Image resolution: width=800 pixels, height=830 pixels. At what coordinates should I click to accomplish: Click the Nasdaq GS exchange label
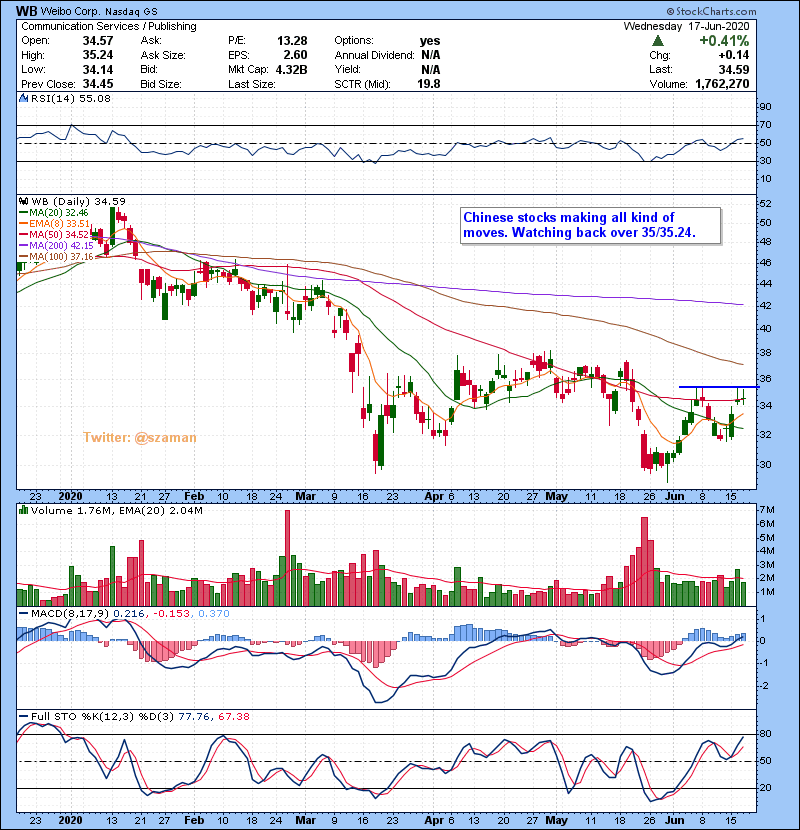(131, 12)
